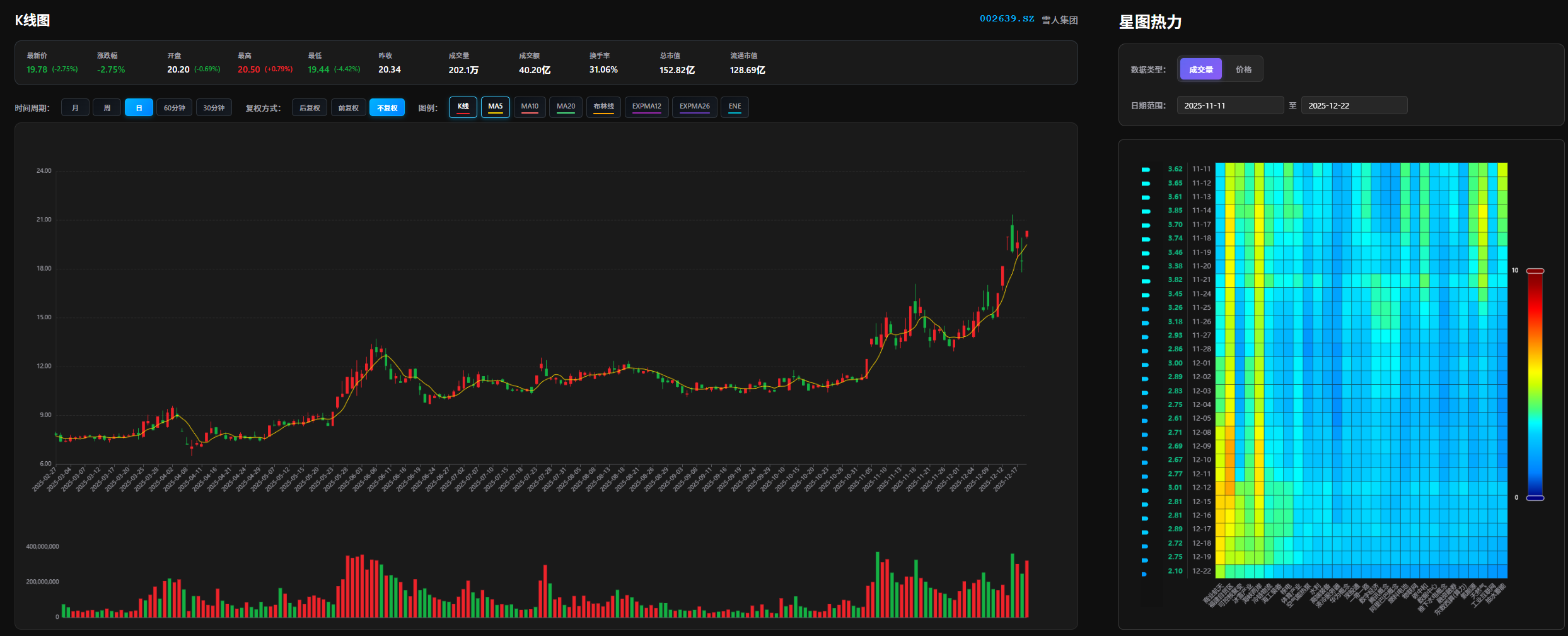Image resolution: width=1568 pixels, height=636 pixels.
Task: Choose the 30分钟 time period
Action: pyautogui.click(x=214, y=107)
